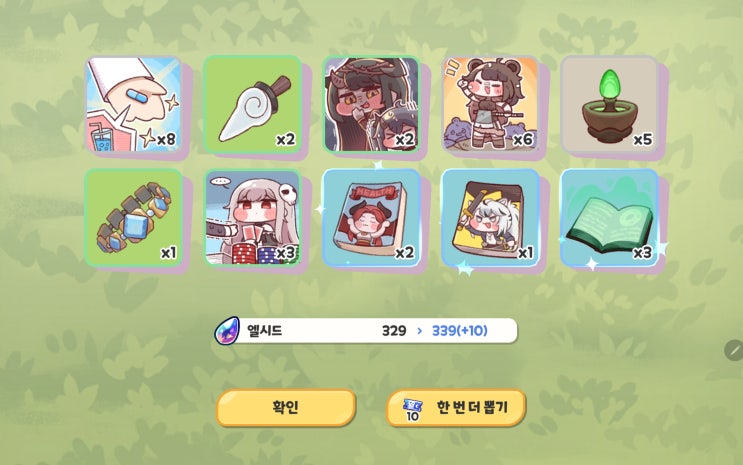Open the poker chips girl card x3

253,218
